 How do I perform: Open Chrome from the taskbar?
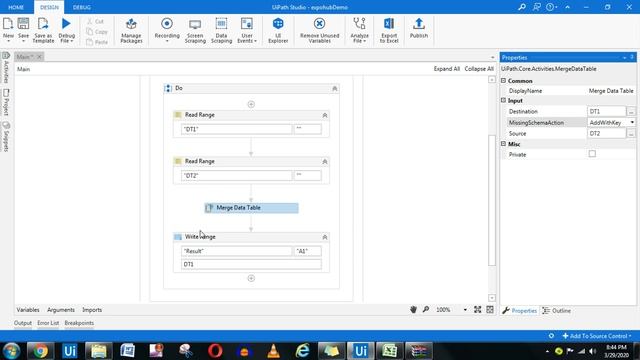click(x=40, y=351)
